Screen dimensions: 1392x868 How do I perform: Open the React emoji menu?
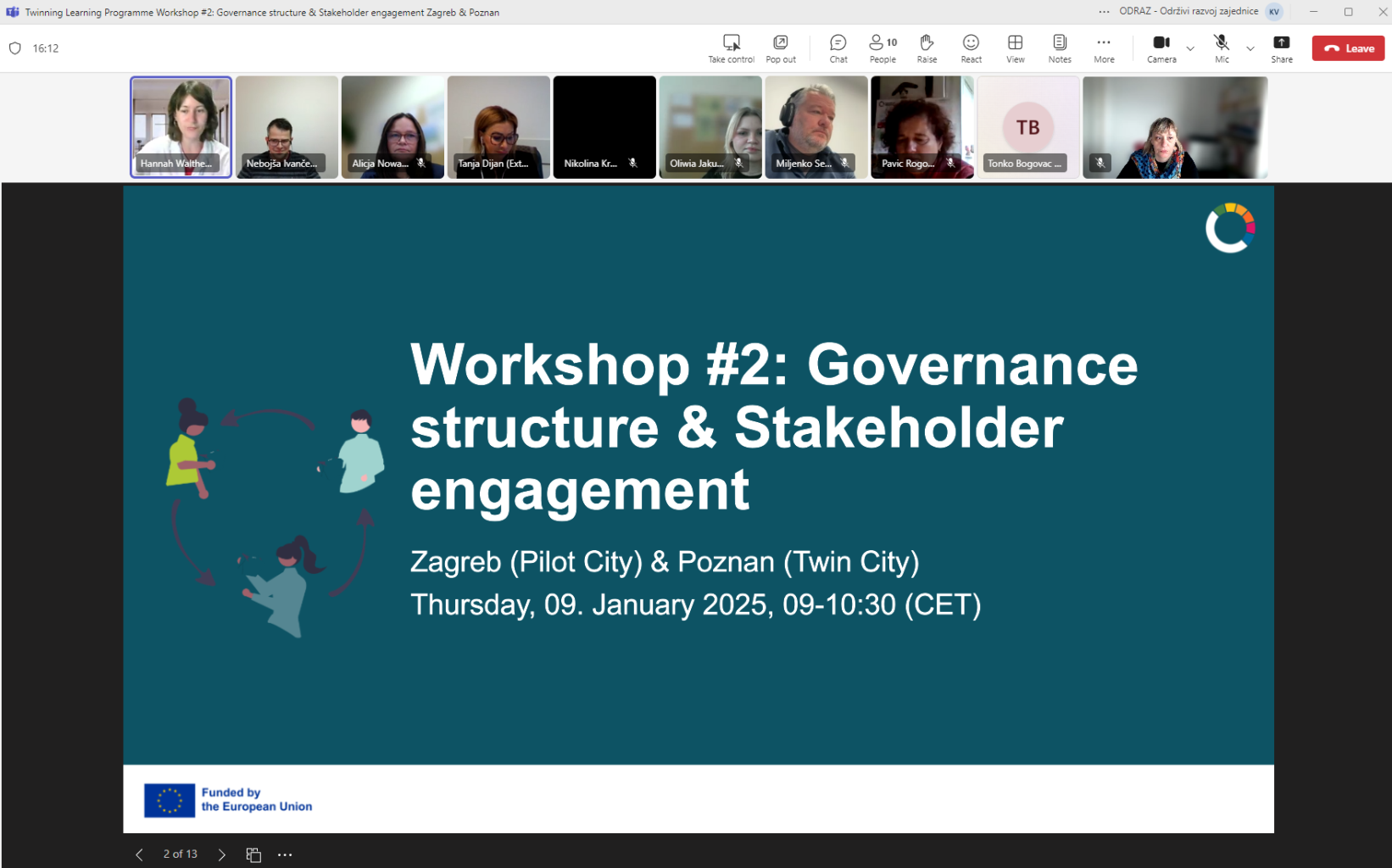[x=971, y=48]
